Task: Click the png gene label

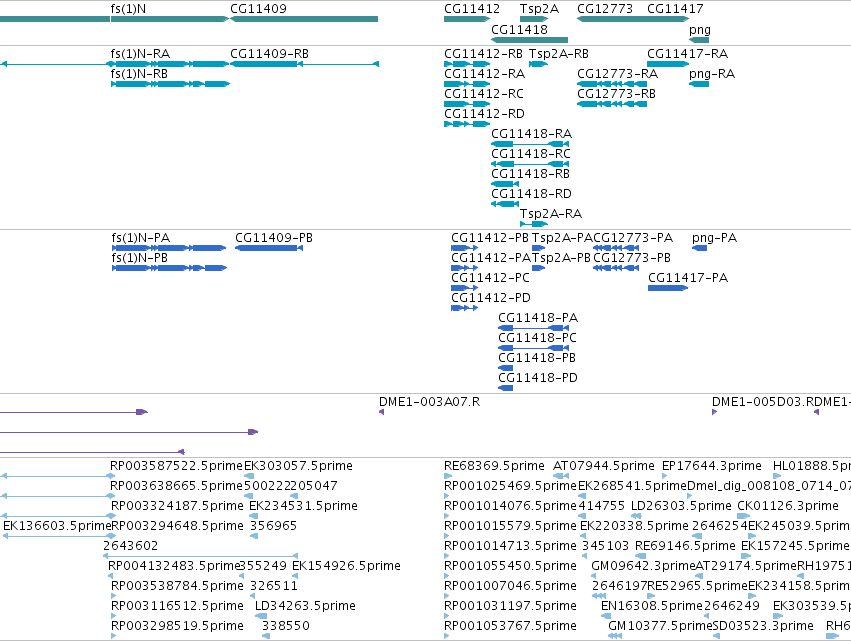Action: click(700, 30)
